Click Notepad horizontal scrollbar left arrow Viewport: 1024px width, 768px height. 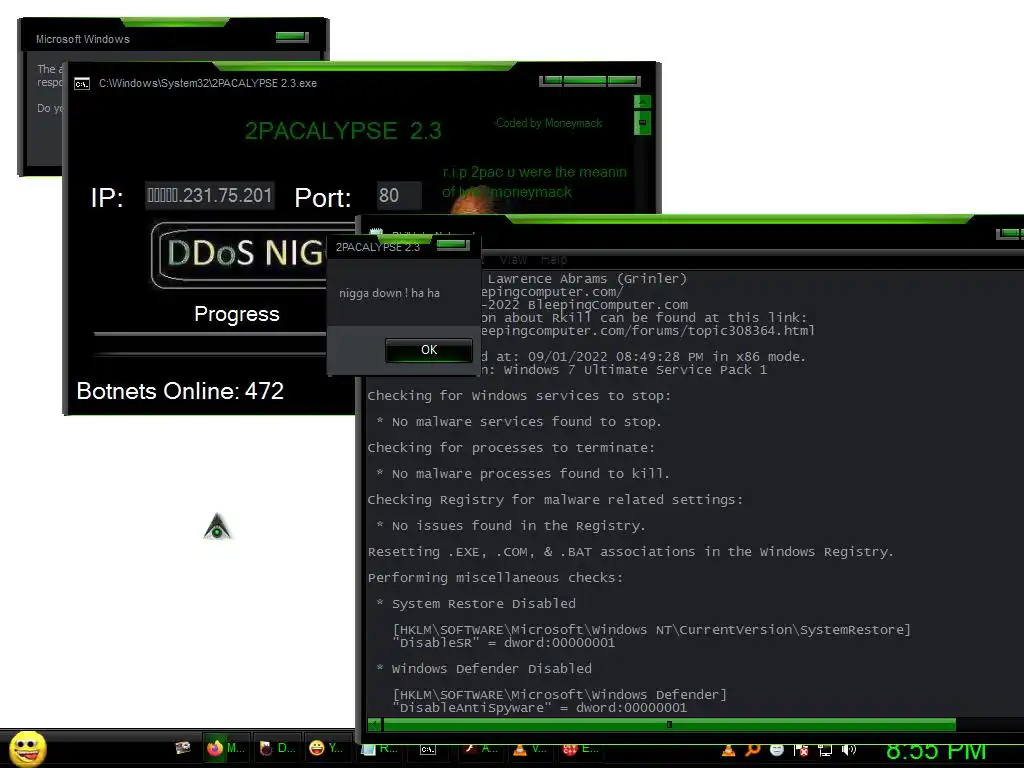(374, 724)
